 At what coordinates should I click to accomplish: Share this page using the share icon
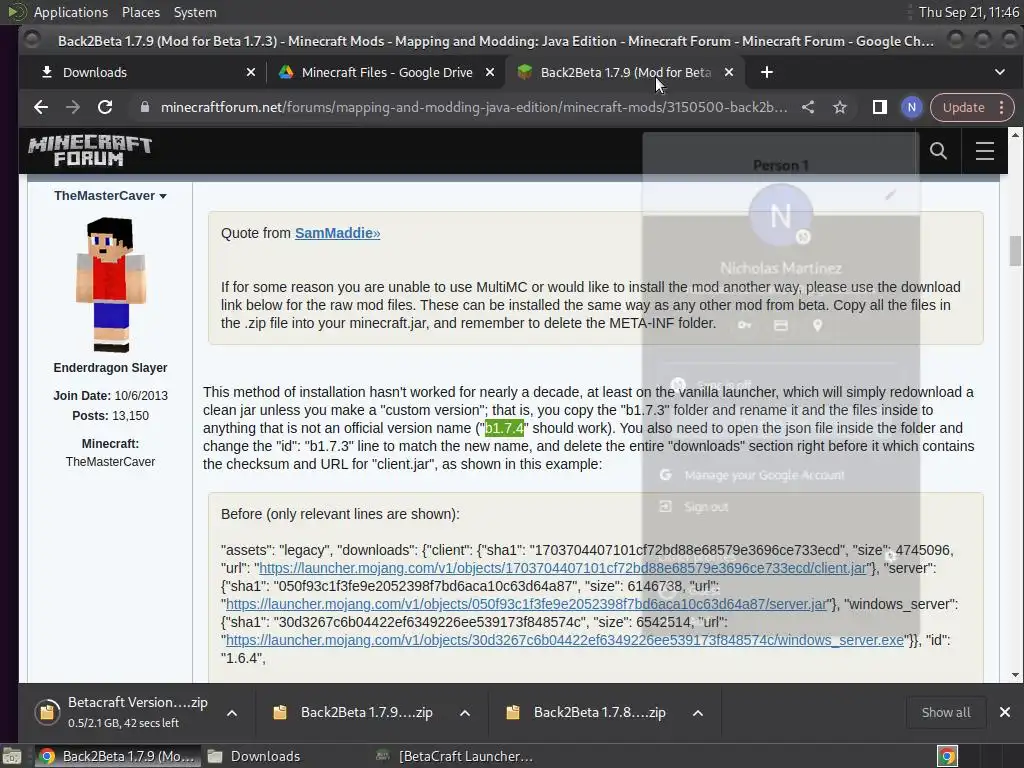(x=808, y=107)
